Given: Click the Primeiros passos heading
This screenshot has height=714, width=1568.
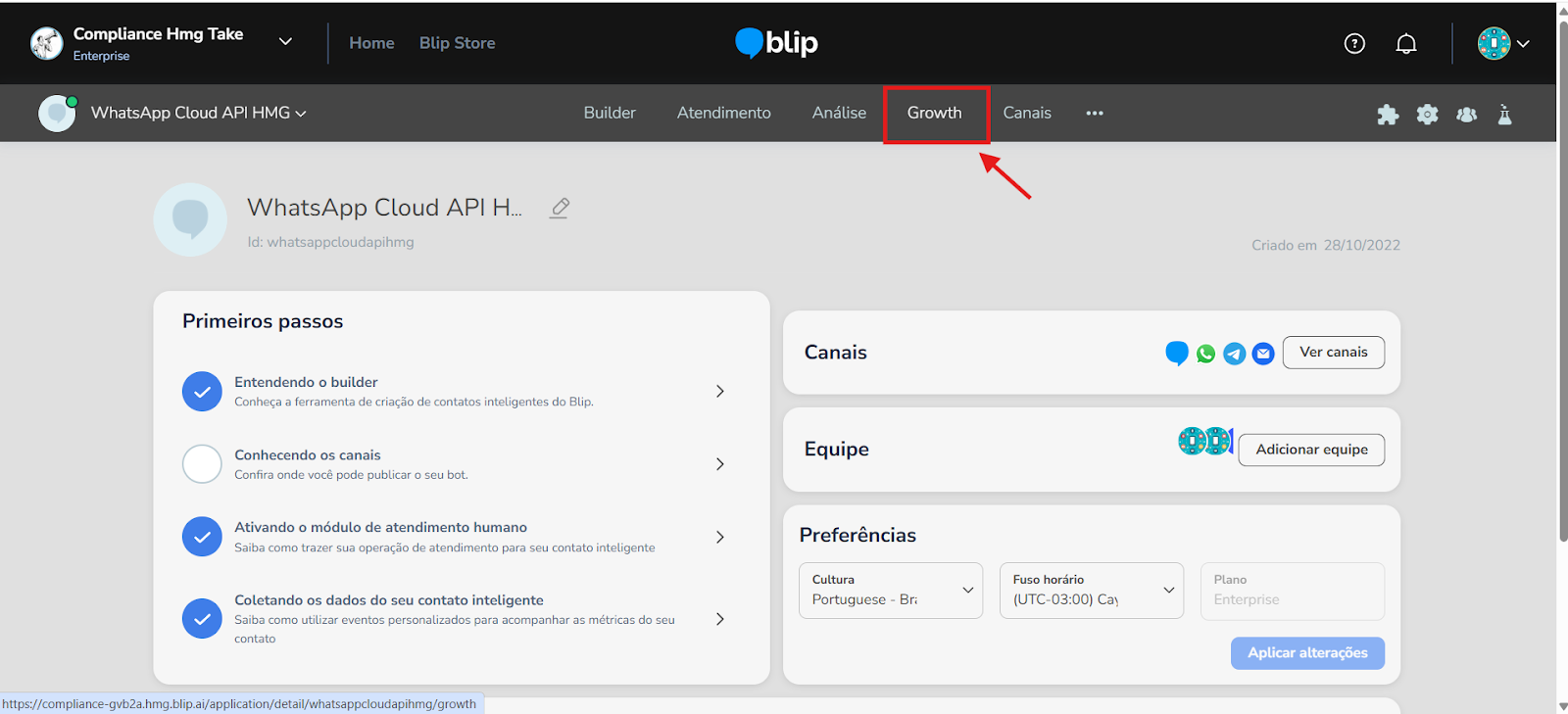Looking at the screenshot, I should tap(263, 321).
